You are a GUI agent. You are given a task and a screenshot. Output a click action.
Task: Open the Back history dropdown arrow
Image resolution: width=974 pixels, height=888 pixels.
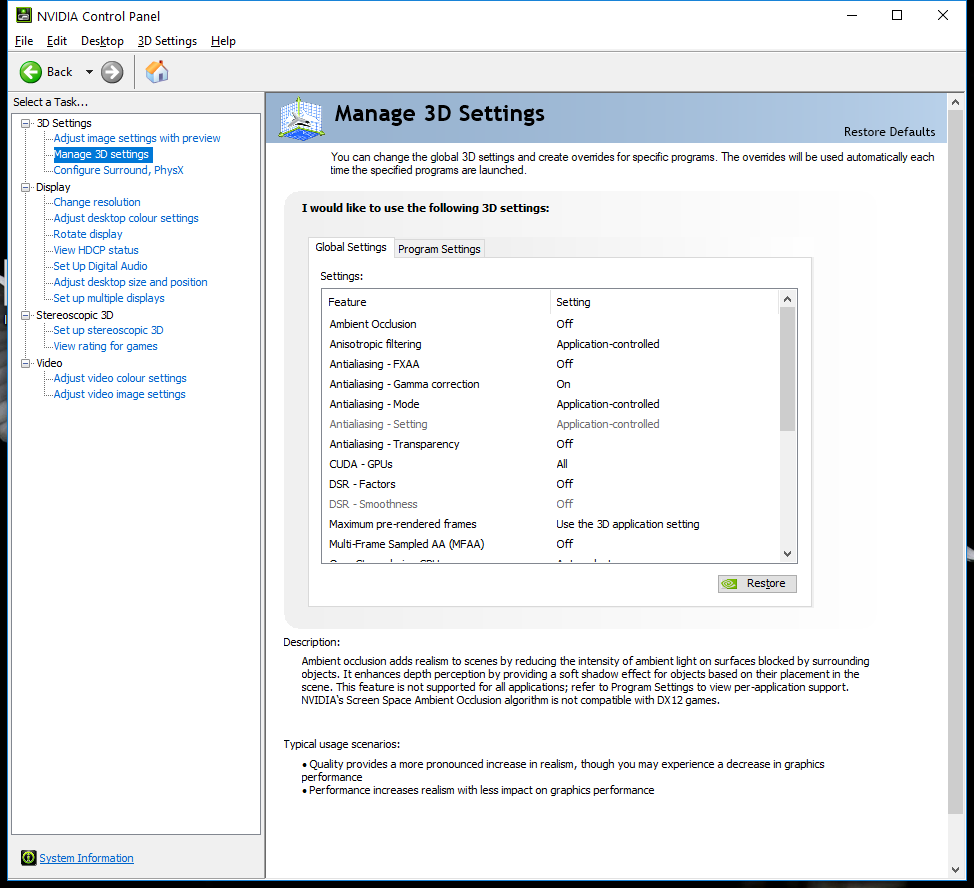[89, 72]
